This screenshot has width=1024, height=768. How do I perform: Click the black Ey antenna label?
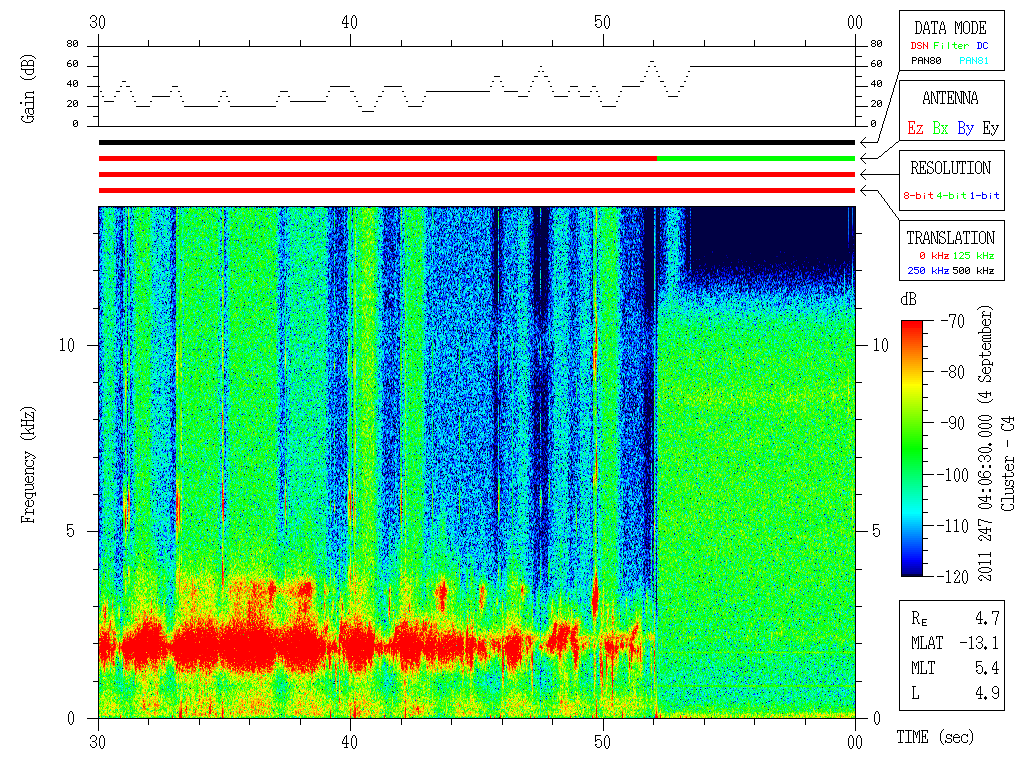991,128
